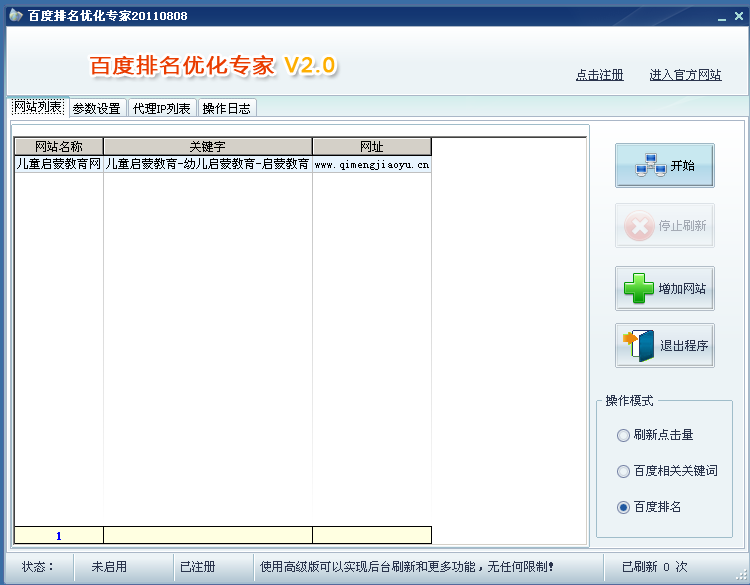This screenshot has height=585, width=750.
Task: Select the www.qimengjiaoyu.cn URL cell
Action: [x=372, y=164]
